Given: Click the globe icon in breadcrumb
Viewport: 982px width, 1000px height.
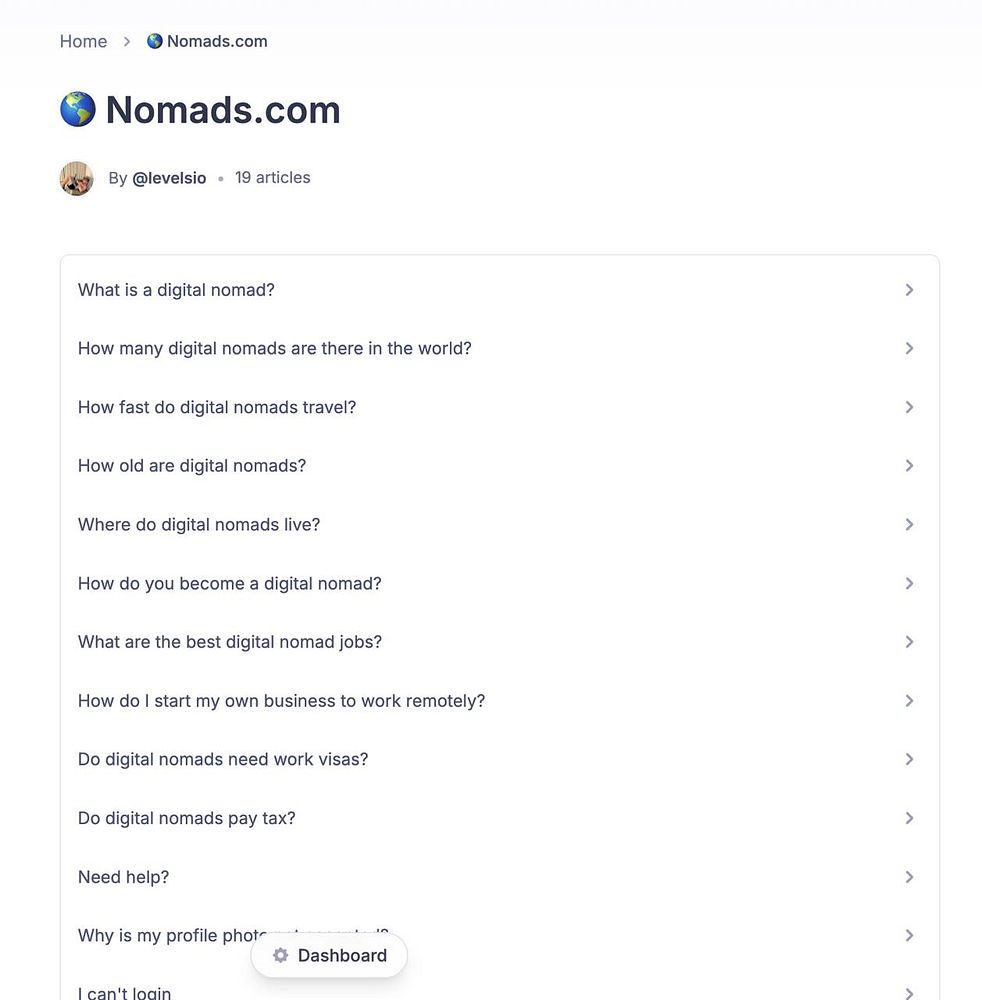Looking at the screenshot, I should (x=155, y=41).
